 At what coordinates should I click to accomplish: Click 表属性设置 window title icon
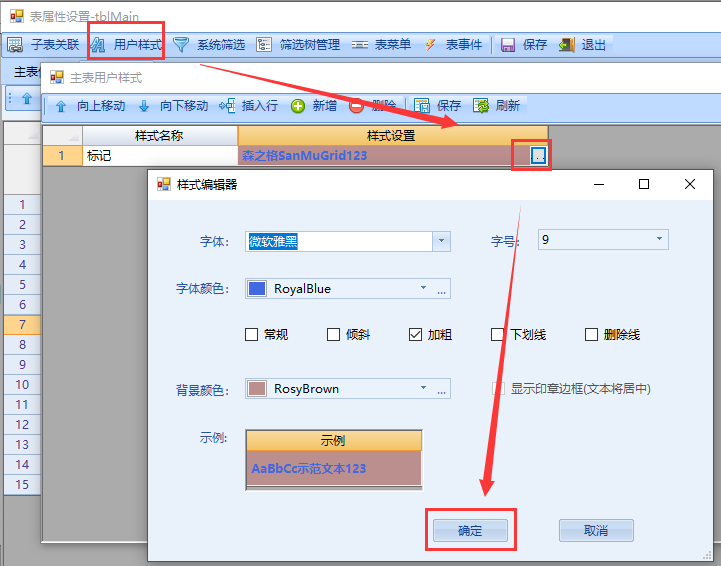click(17, 17)
